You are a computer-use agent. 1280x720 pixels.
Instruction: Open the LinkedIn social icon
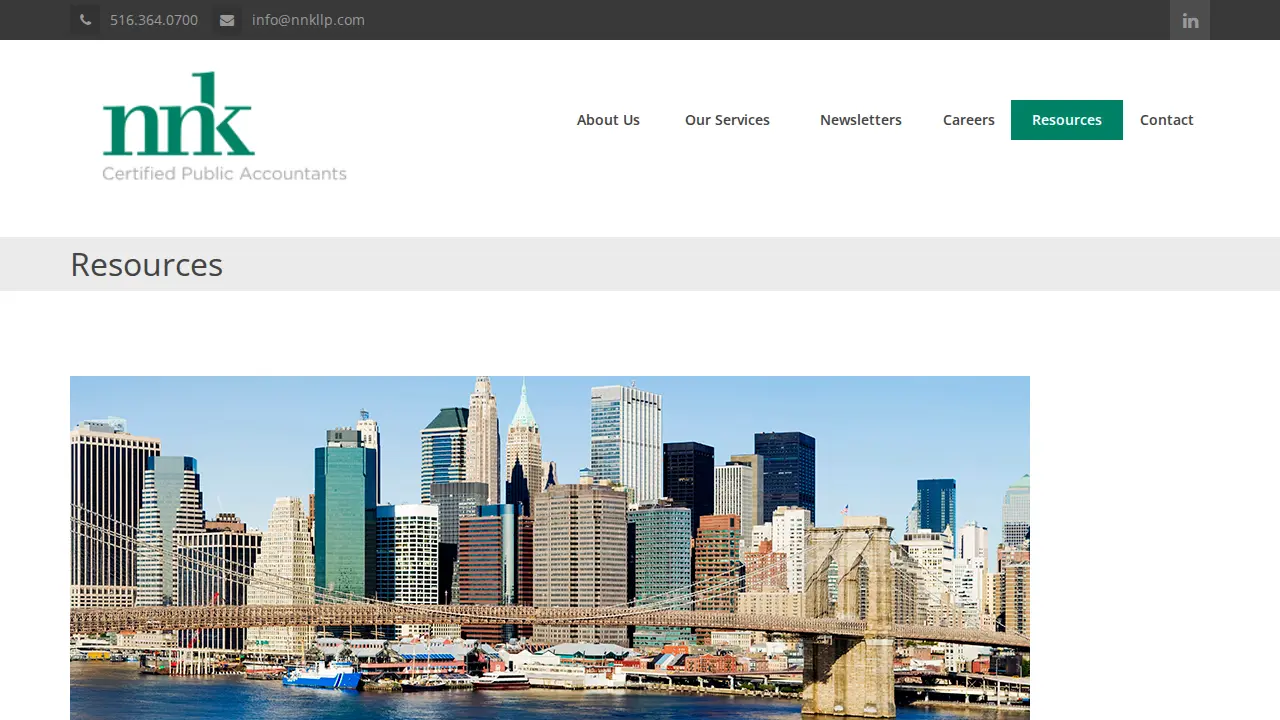coord(1190,20)
